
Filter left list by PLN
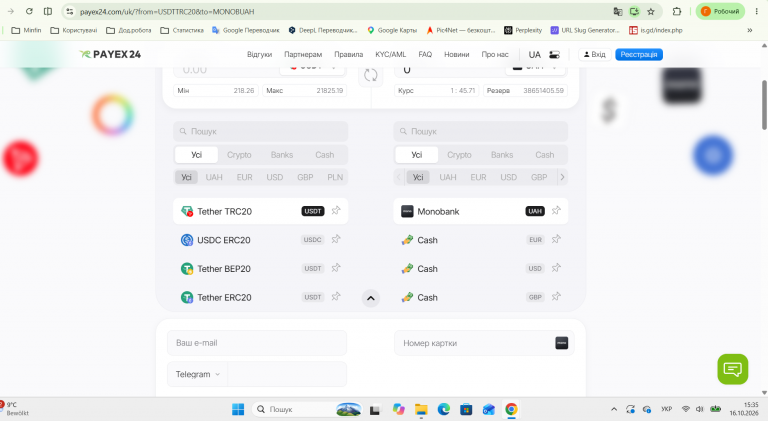click(x=335, y=177)
